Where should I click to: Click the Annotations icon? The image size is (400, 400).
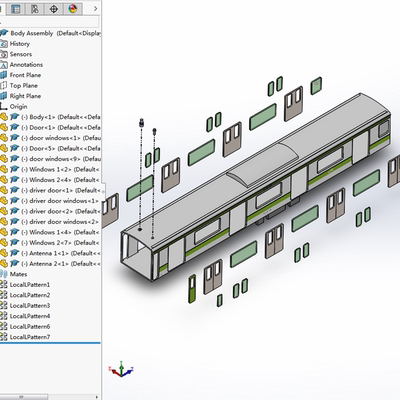pyautogui.click(x=4, y=65)
